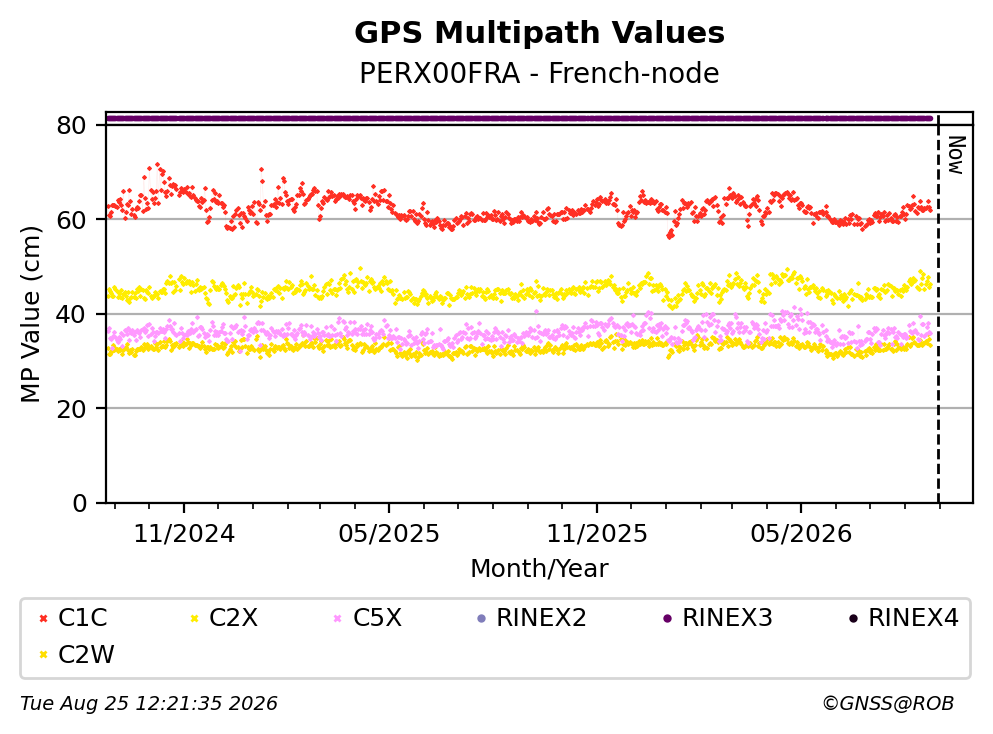Click the GPS Multipath Values title
Screen dimensions: 993x734
(x=540, y=33)
